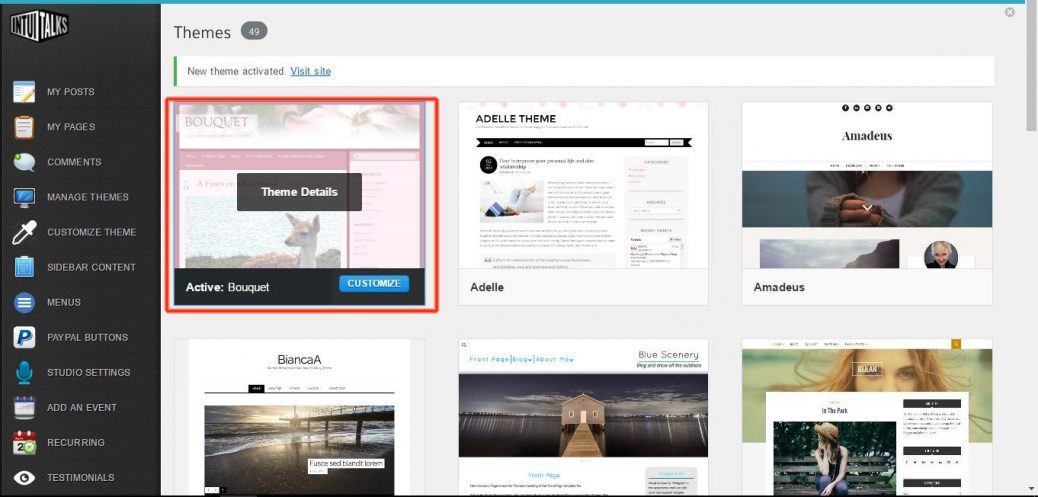Select the Adelle theme thumbnail
Screen dimensions: 1038x497
(x=583, y=185)
